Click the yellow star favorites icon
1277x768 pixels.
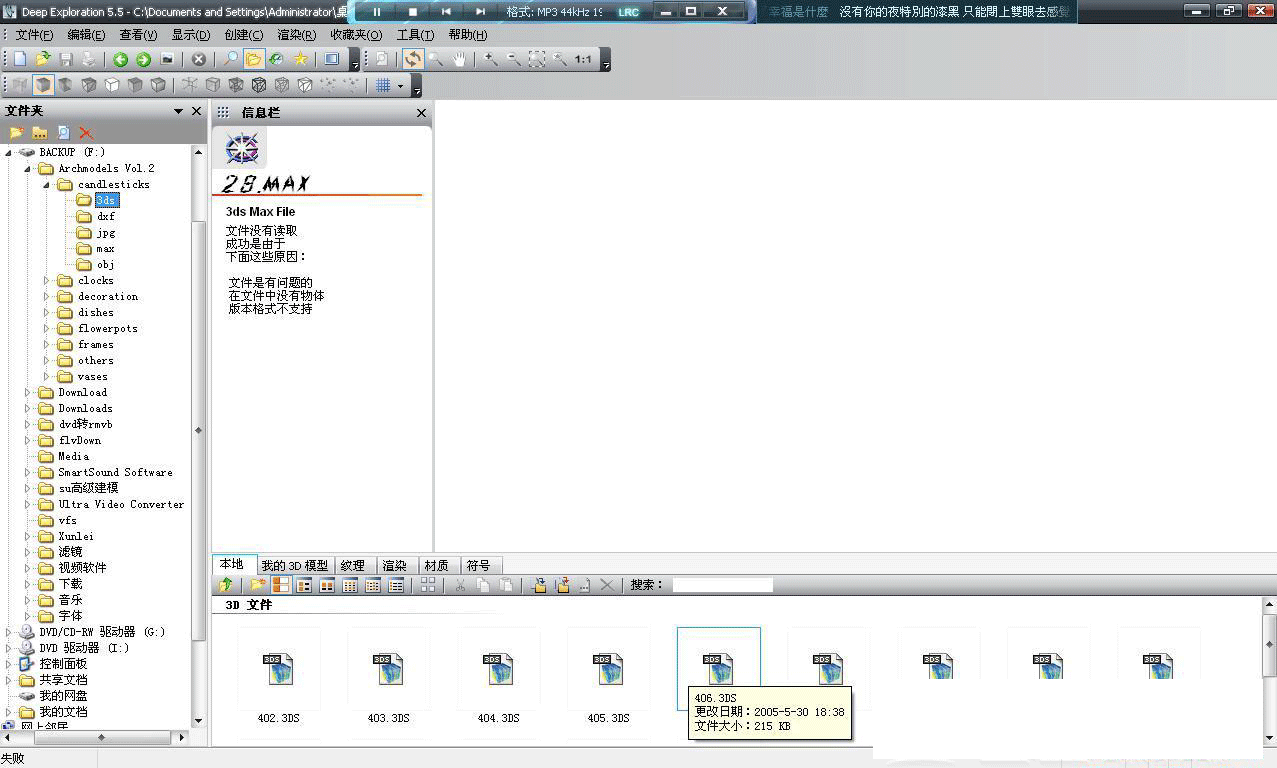300,59
